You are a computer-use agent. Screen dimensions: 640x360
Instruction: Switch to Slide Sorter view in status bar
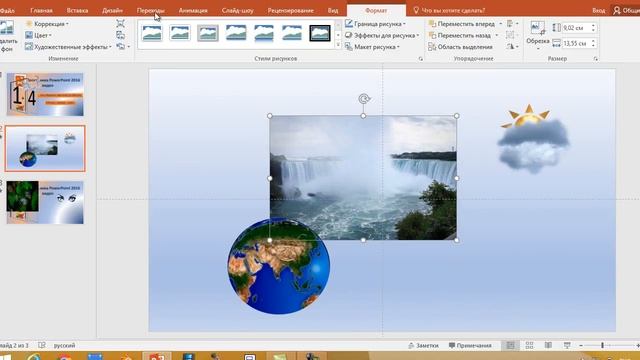[x=529, y=346]
